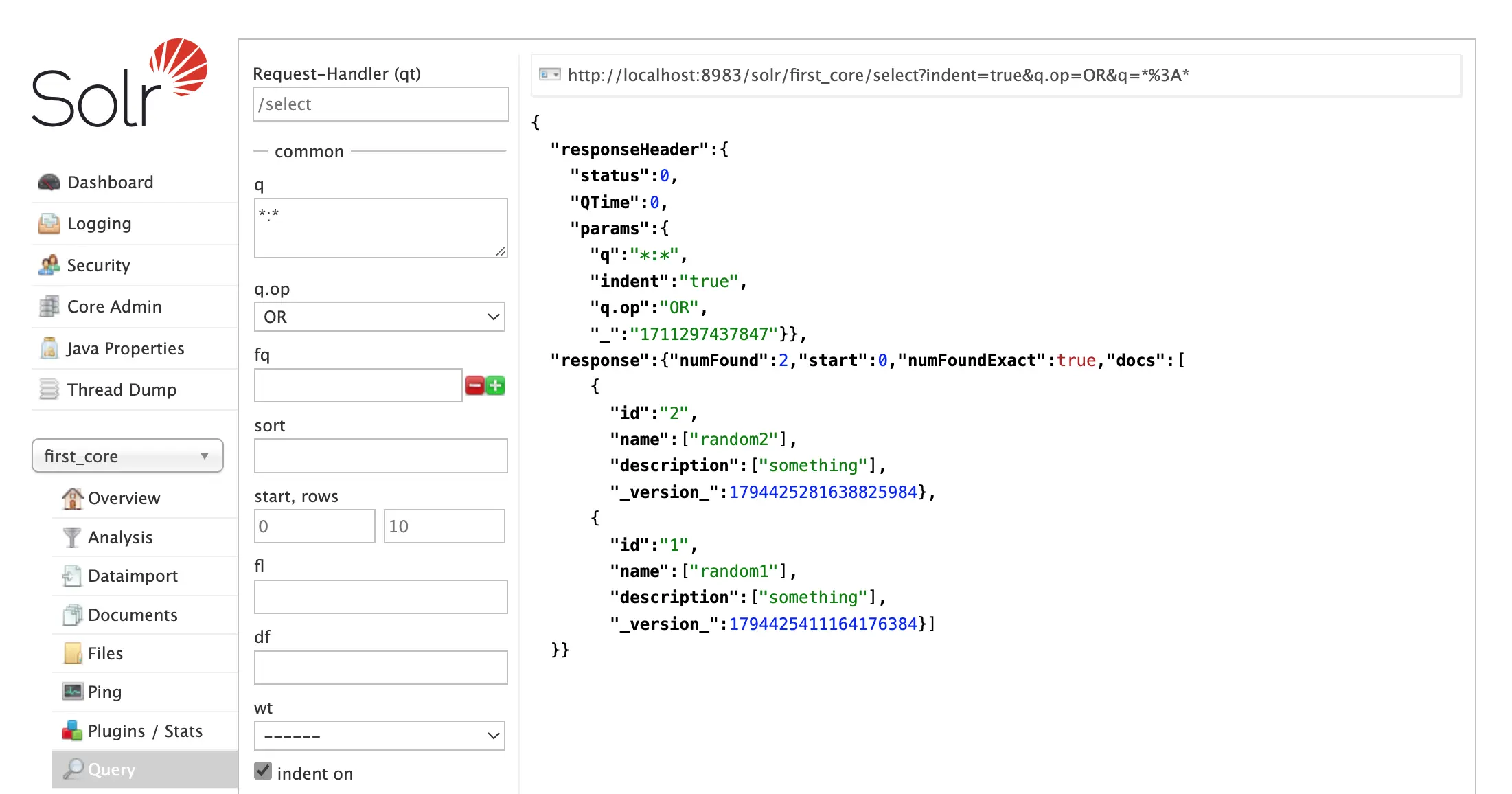Open the Logging section

point(99,224)
